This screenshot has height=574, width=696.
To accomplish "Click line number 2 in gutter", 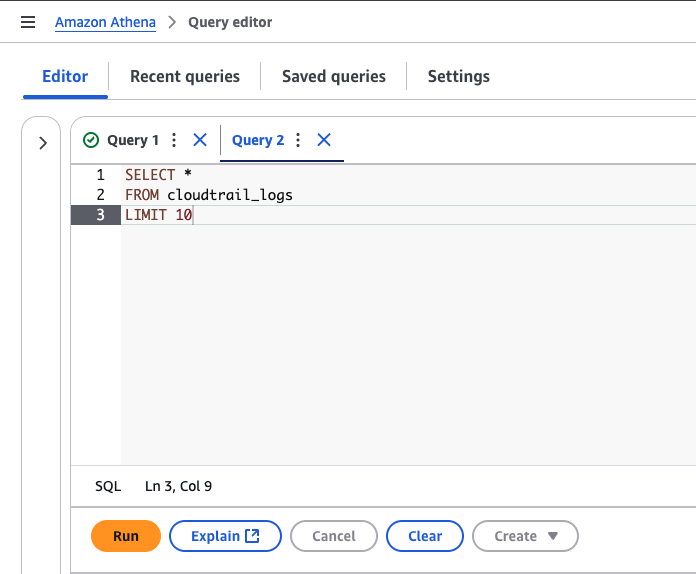I will 100,195.
